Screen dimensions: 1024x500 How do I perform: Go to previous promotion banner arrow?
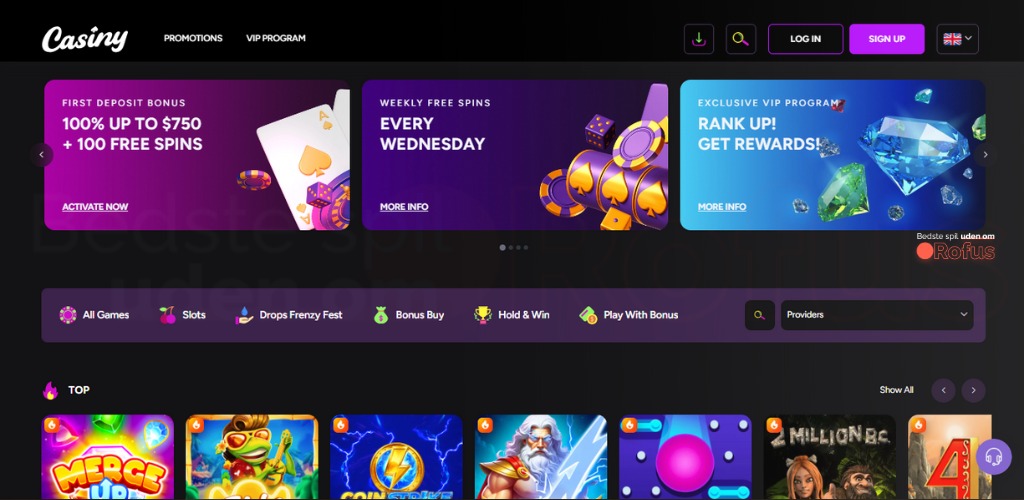coord(42,155)
